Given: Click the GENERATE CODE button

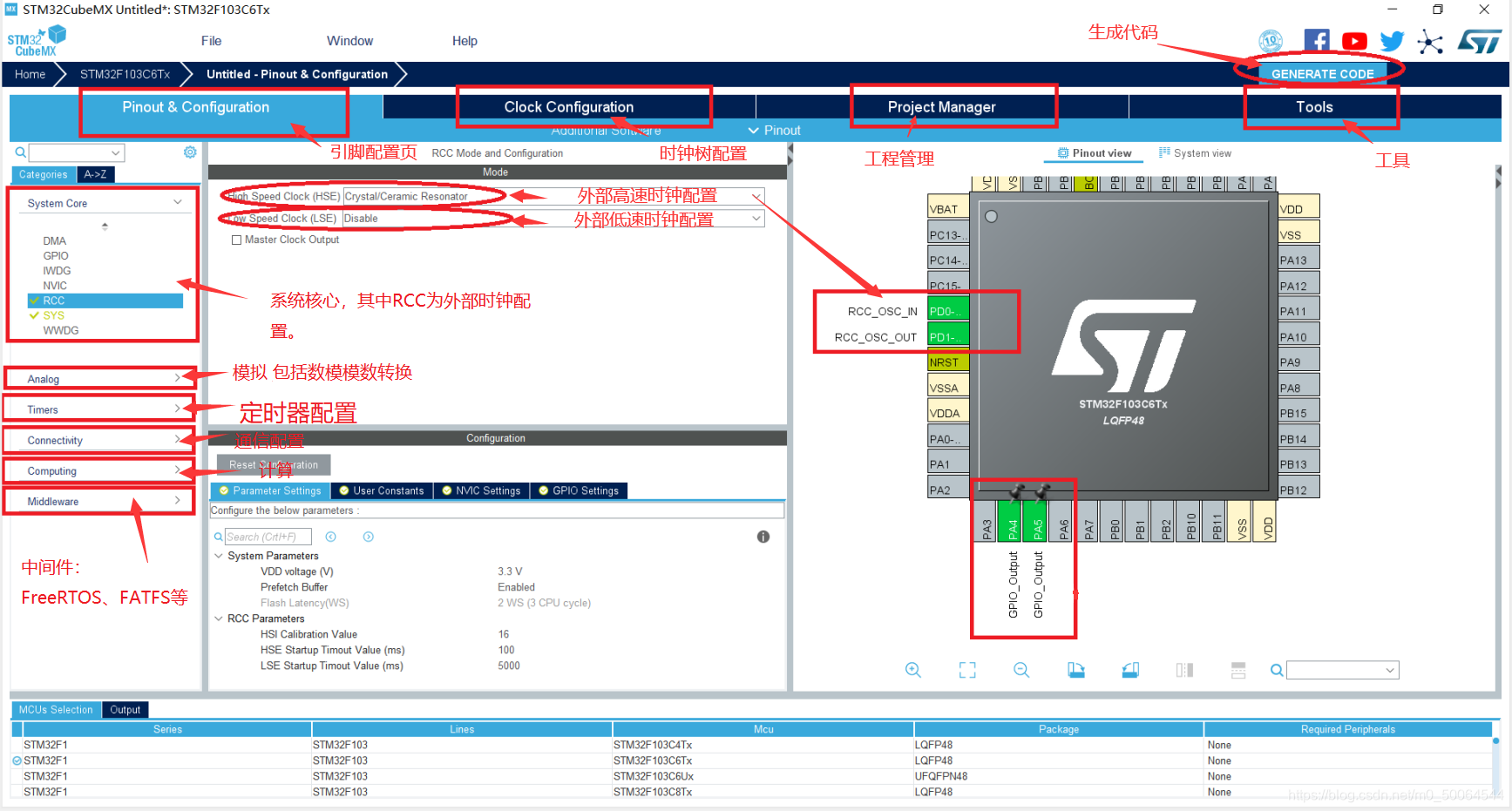Looking at the screenshot, I should [x=1322, y=74].
